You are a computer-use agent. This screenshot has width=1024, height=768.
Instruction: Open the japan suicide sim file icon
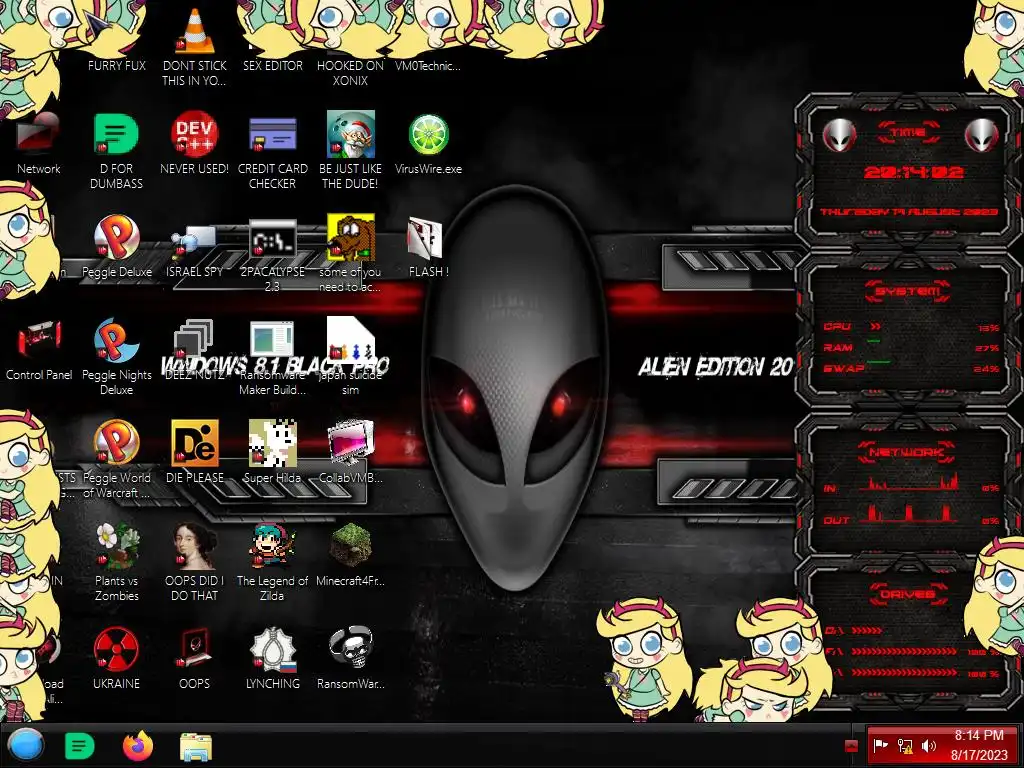[350, 358]
